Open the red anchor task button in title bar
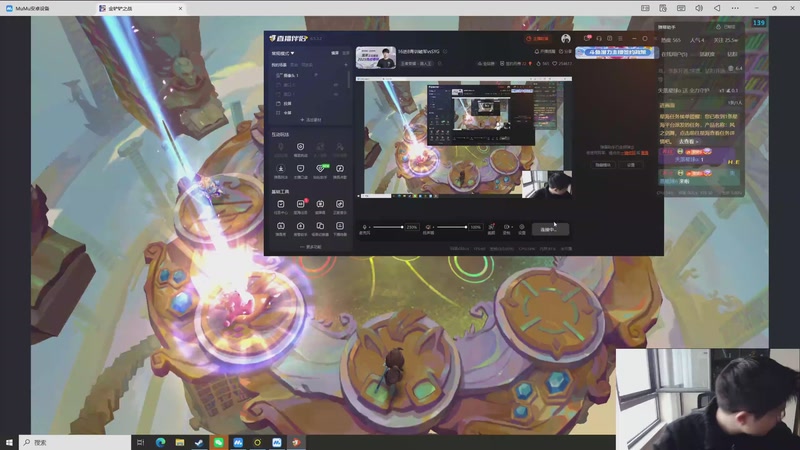This screenshot has height=450, width=800. [x=537, y=39]
